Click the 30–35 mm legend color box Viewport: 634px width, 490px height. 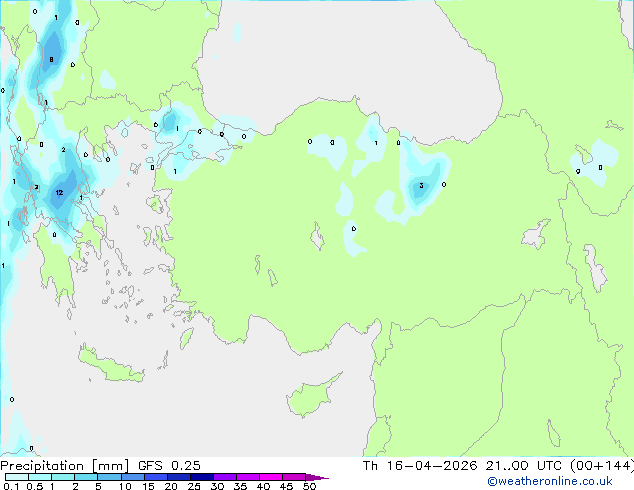point(225,477)
